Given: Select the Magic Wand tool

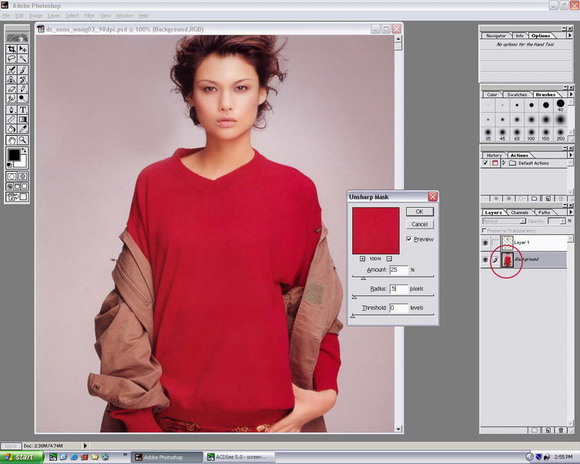Looking at the screenshot, I should [x=23, y=58].
